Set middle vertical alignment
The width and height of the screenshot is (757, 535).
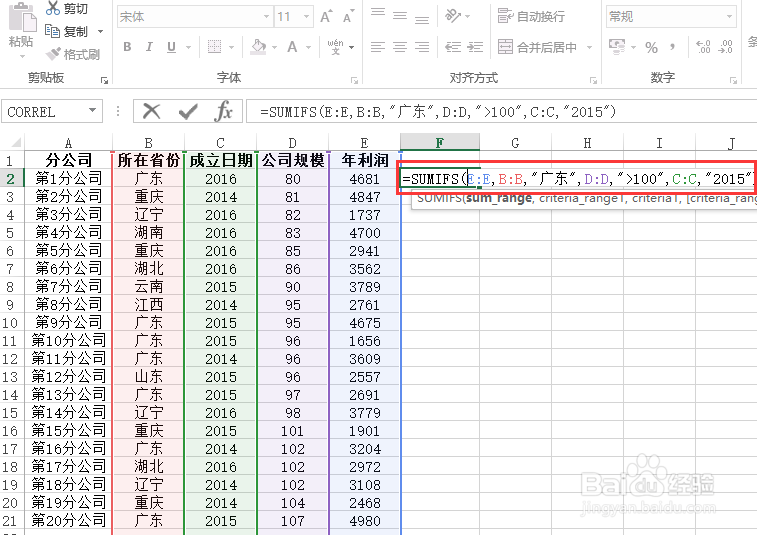400,16
